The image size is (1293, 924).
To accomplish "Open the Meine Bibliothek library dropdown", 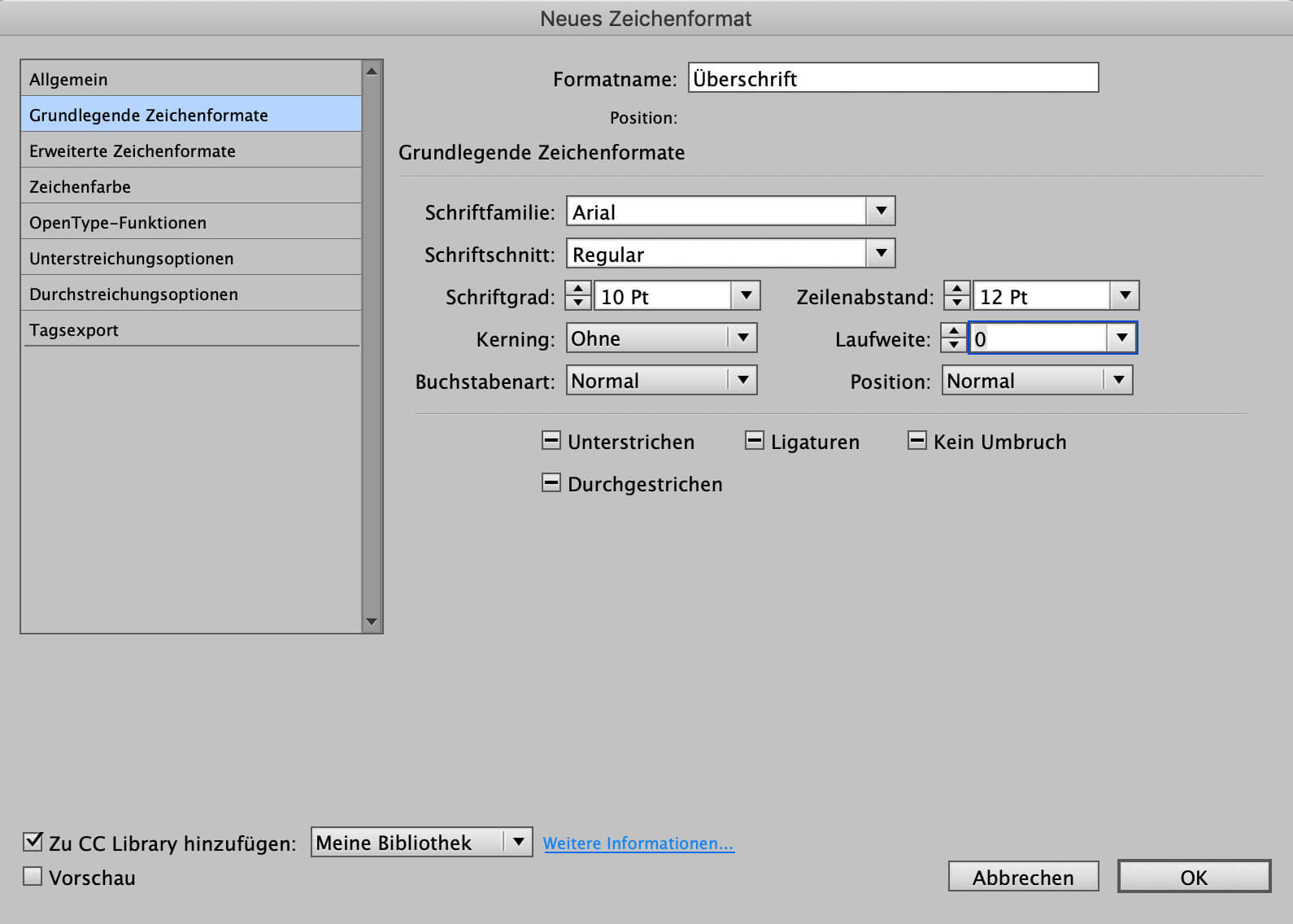I will (x=517, y=843).
